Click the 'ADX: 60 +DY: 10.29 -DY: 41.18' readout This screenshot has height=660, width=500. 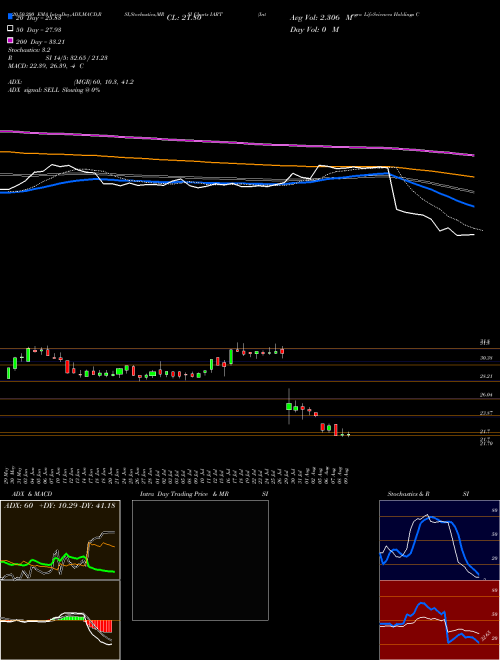pyautogui.click(x=59, y=505)
